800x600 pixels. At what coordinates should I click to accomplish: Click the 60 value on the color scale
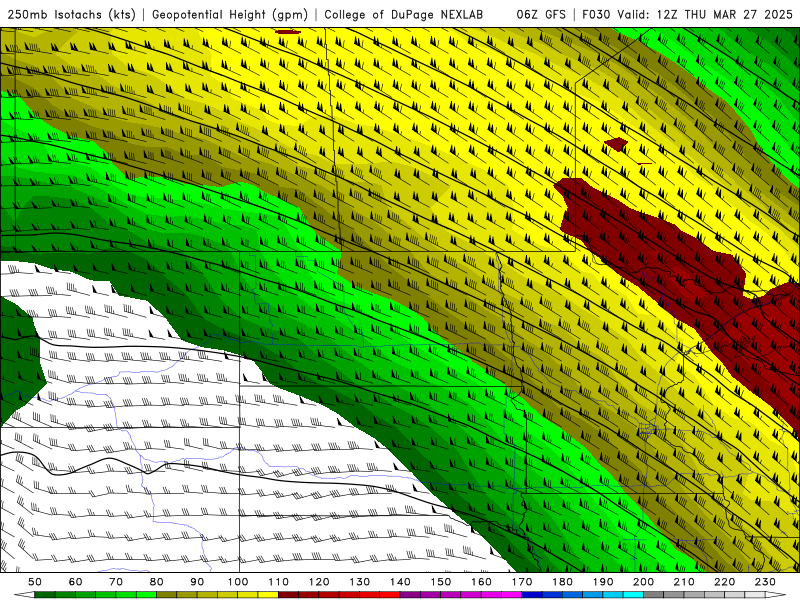[76, 582]
